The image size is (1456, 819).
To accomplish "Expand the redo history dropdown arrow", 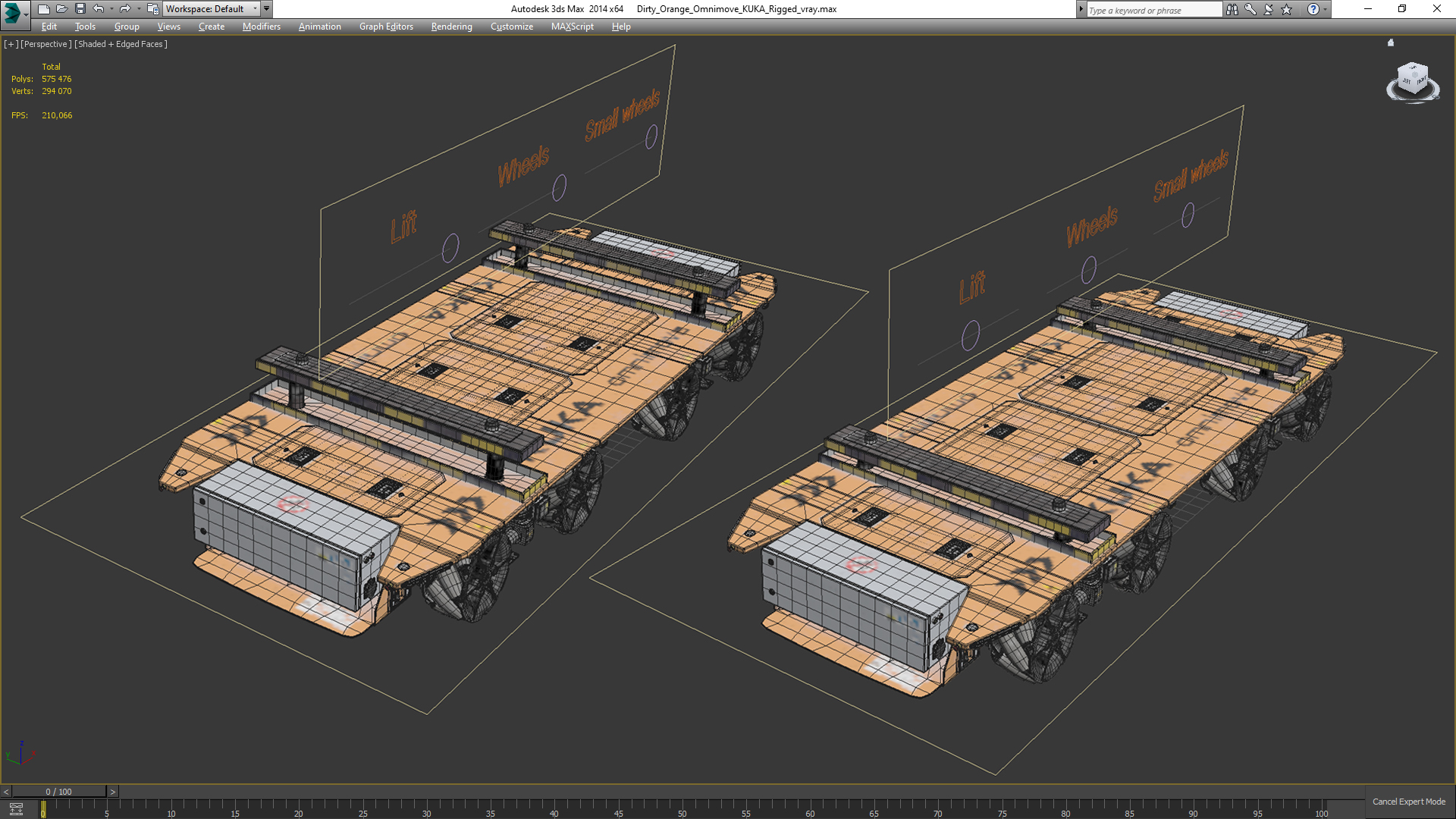I will pyautogui.click(x=138, y=9).
